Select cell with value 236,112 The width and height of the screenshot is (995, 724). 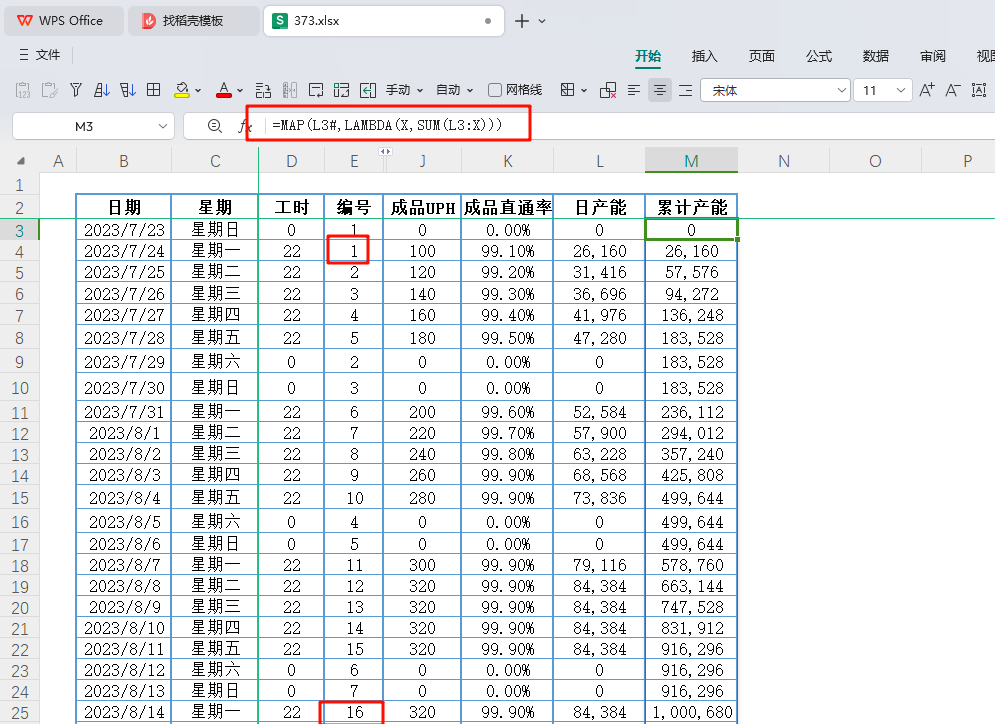coord(691,412)
